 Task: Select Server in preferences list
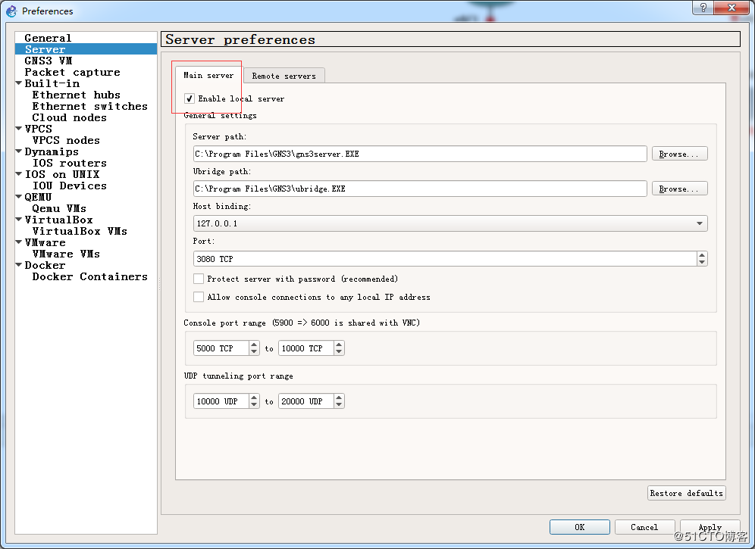[45, 49]
